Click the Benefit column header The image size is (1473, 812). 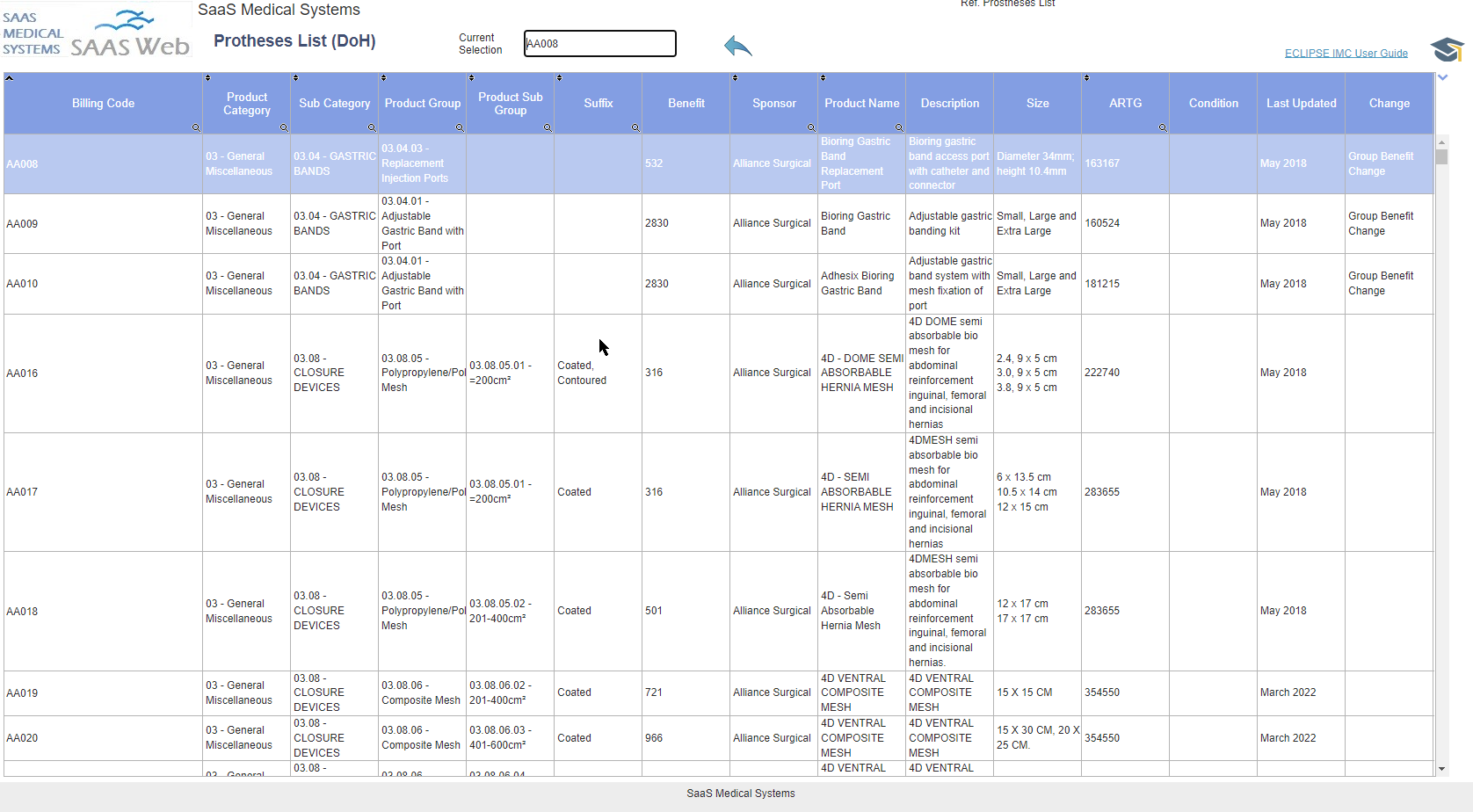pyautogui.click(x=686, y=104)
